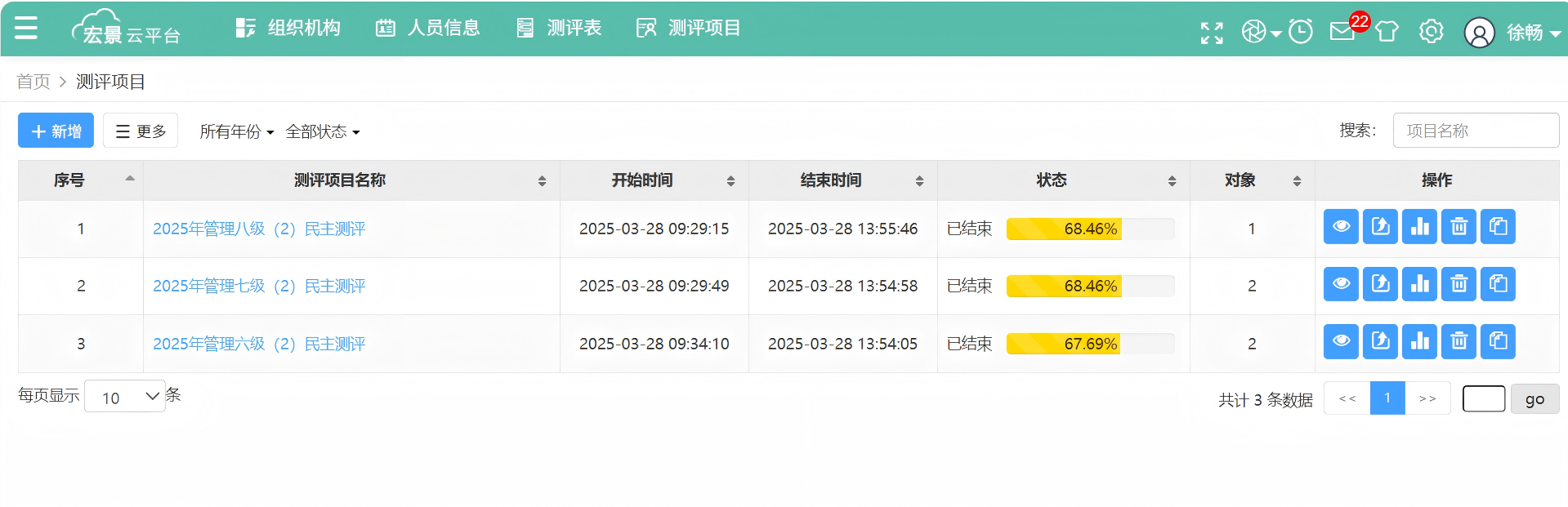View row 1 project via eye icon

pyautogui.click(x=1341, y=227)
